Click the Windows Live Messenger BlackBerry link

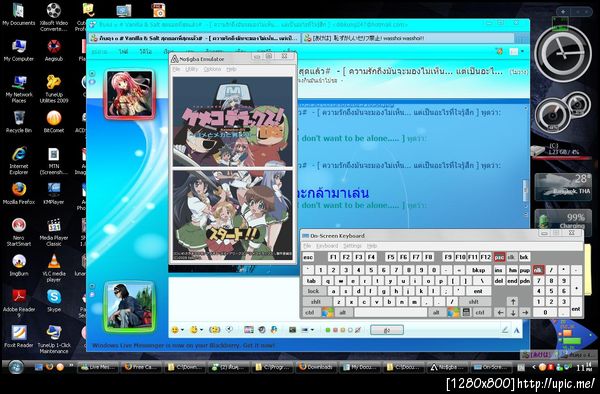tap(183, 345)
